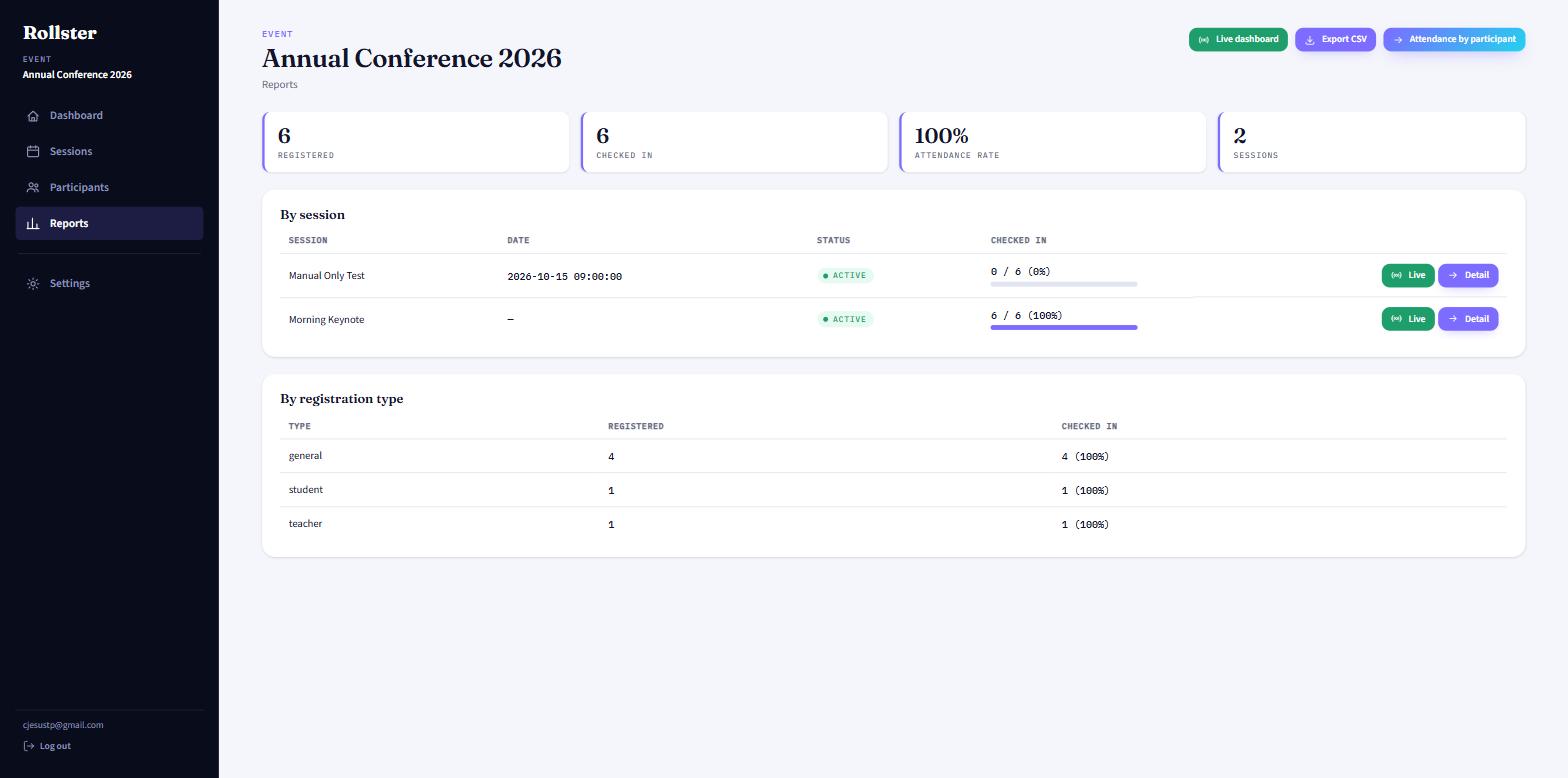Click Active status badge for Morning Keynote
The height and width of the screenshot is (778, 1568).
pos(845,319)
